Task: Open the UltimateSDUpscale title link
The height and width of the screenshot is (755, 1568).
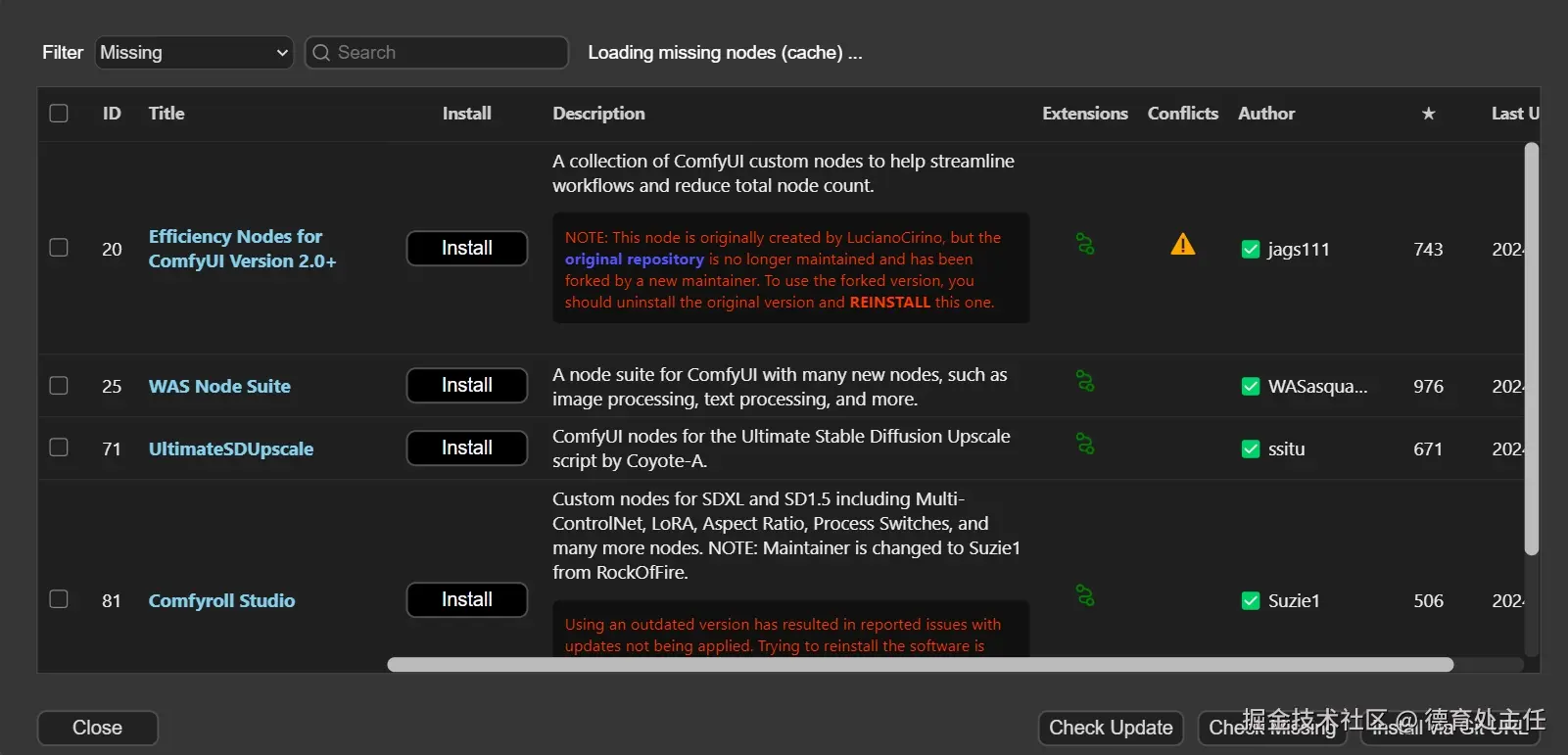Action: (231, 449)
